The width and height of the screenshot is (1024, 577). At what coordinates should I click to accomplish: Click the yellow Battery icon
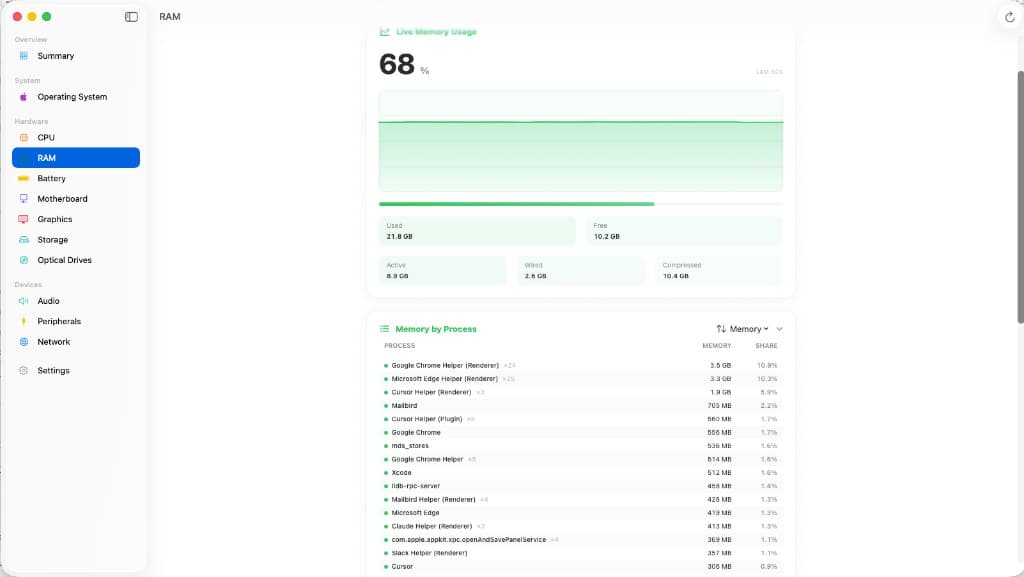(24, 178)
